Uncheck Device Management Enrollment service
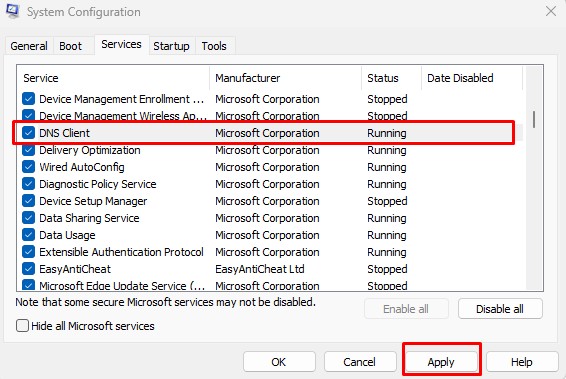The width and height of the screenshot is (566, 379). pyautogui.click(x=28, y=99)
